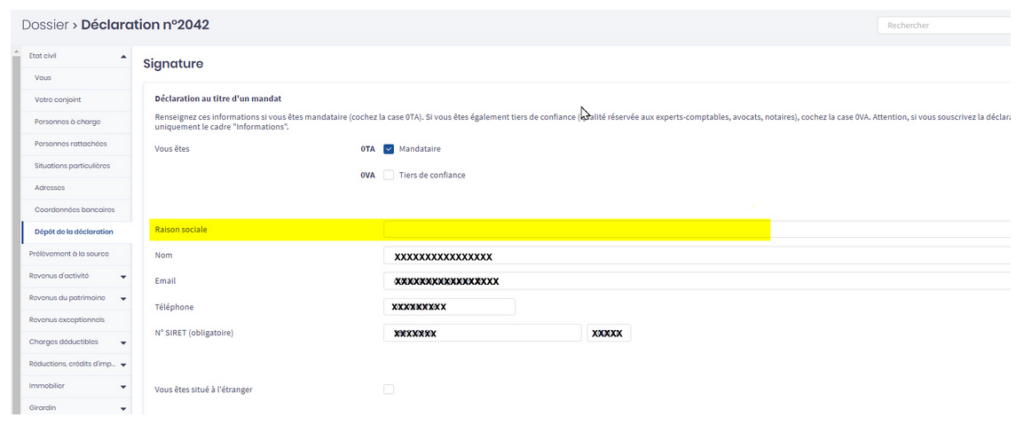Go to Votre conjoint page

pyautogui.click(x=58, y=100)
